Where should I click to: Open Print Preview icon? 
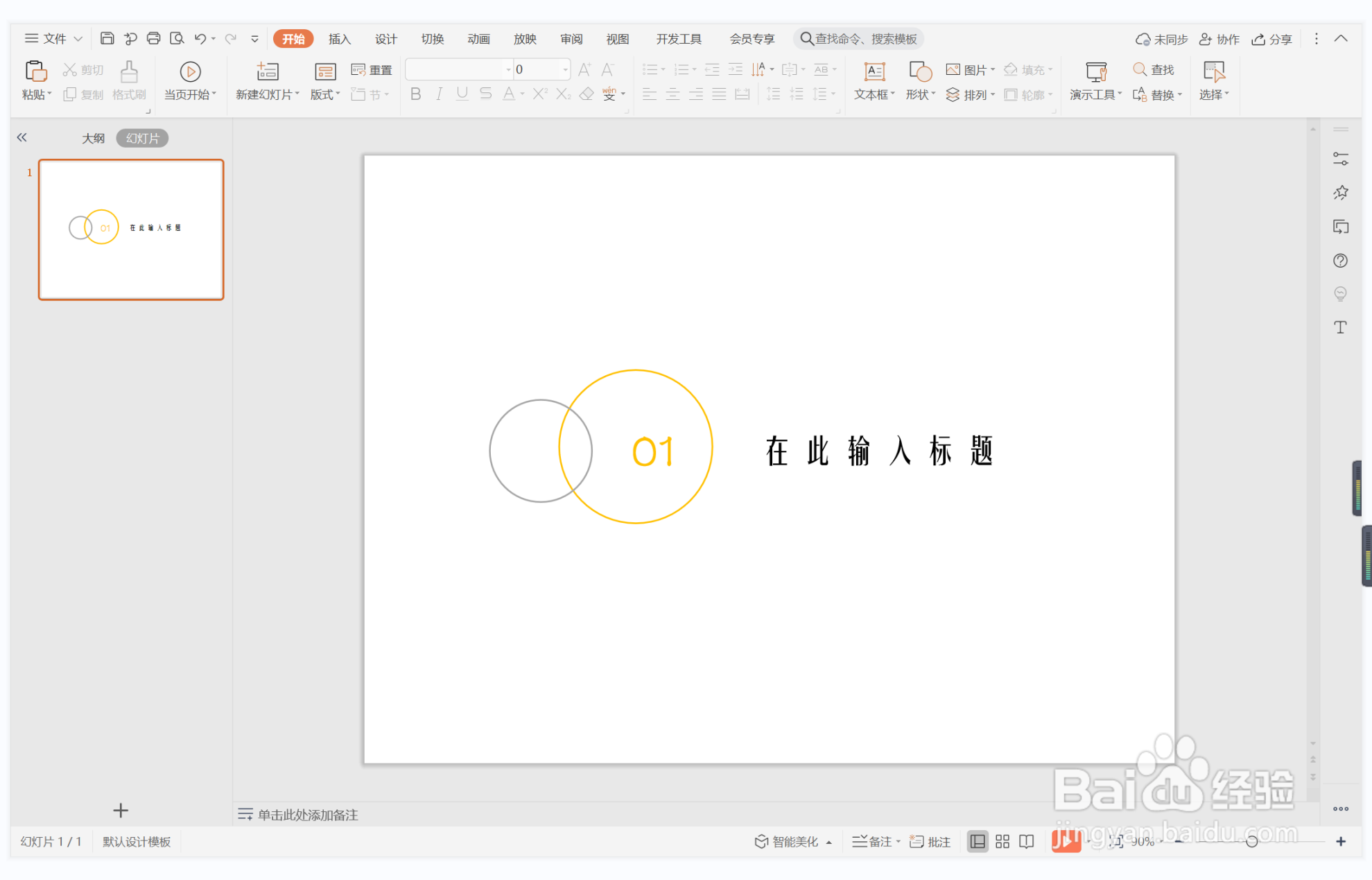(177, 38)
